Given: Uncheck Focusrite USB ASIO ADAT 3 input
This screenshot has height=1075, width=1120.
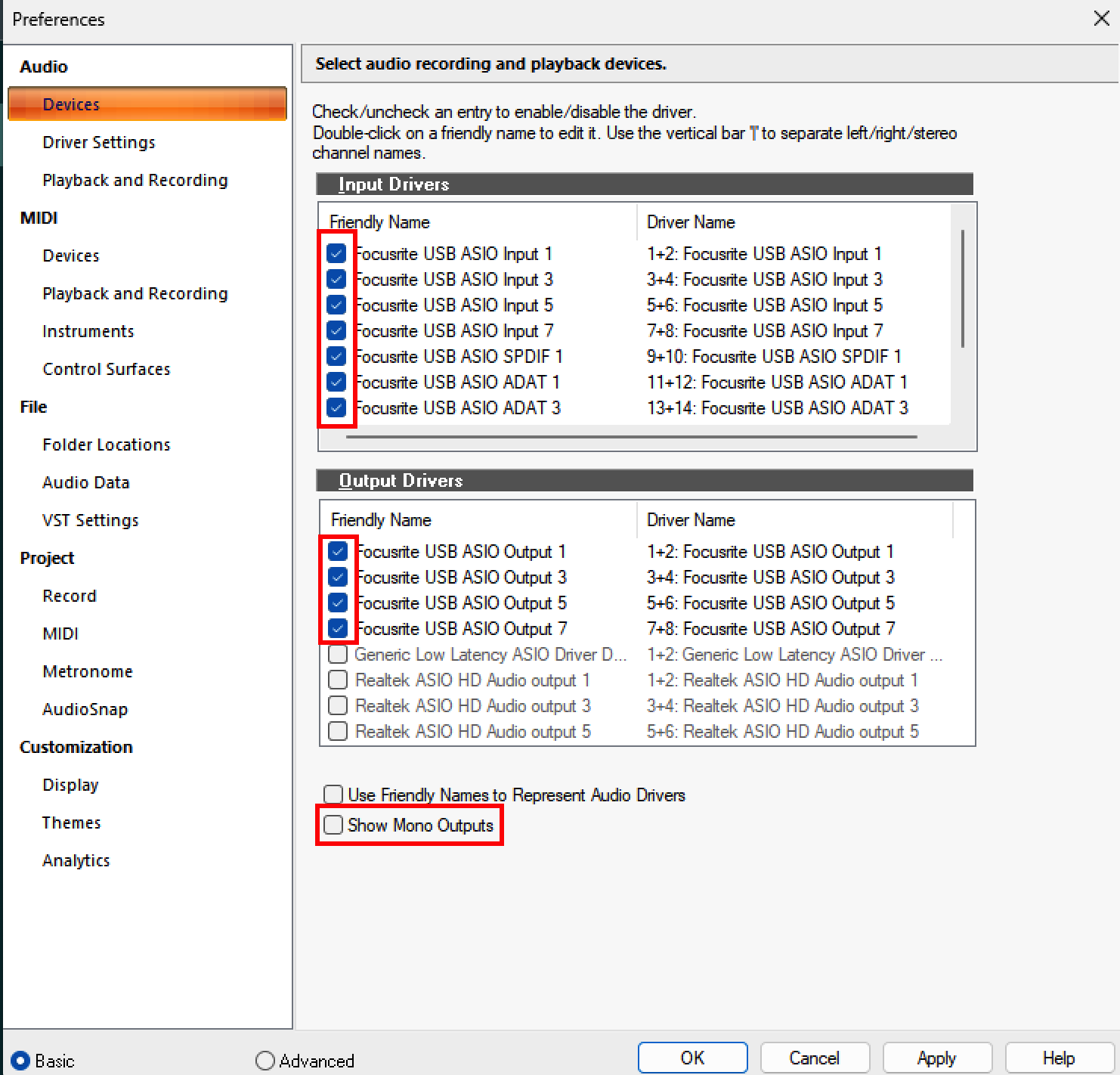Looking at the screenshot, I should pos(336,407).
